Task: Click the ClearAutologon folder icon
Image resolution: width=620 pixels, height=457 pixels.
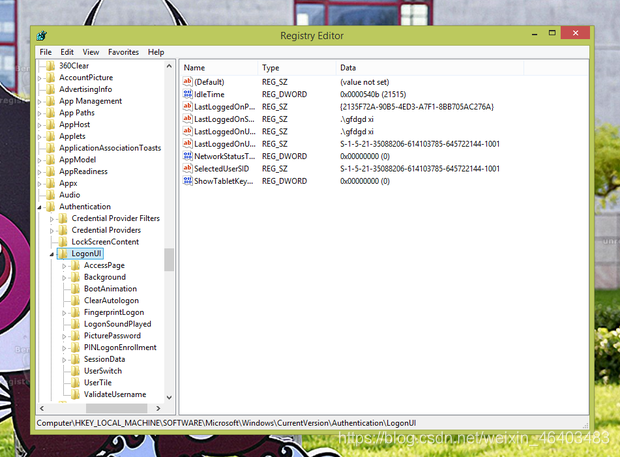Action: pos(75,300)
